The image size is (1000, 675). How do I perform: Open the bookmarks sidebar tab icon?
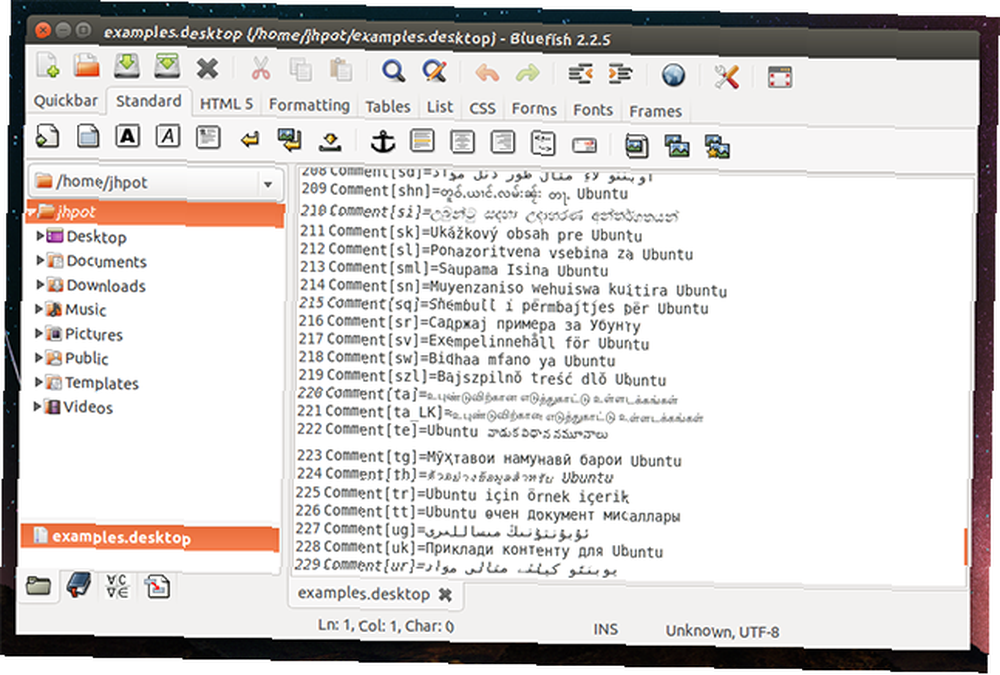[78, 584]
